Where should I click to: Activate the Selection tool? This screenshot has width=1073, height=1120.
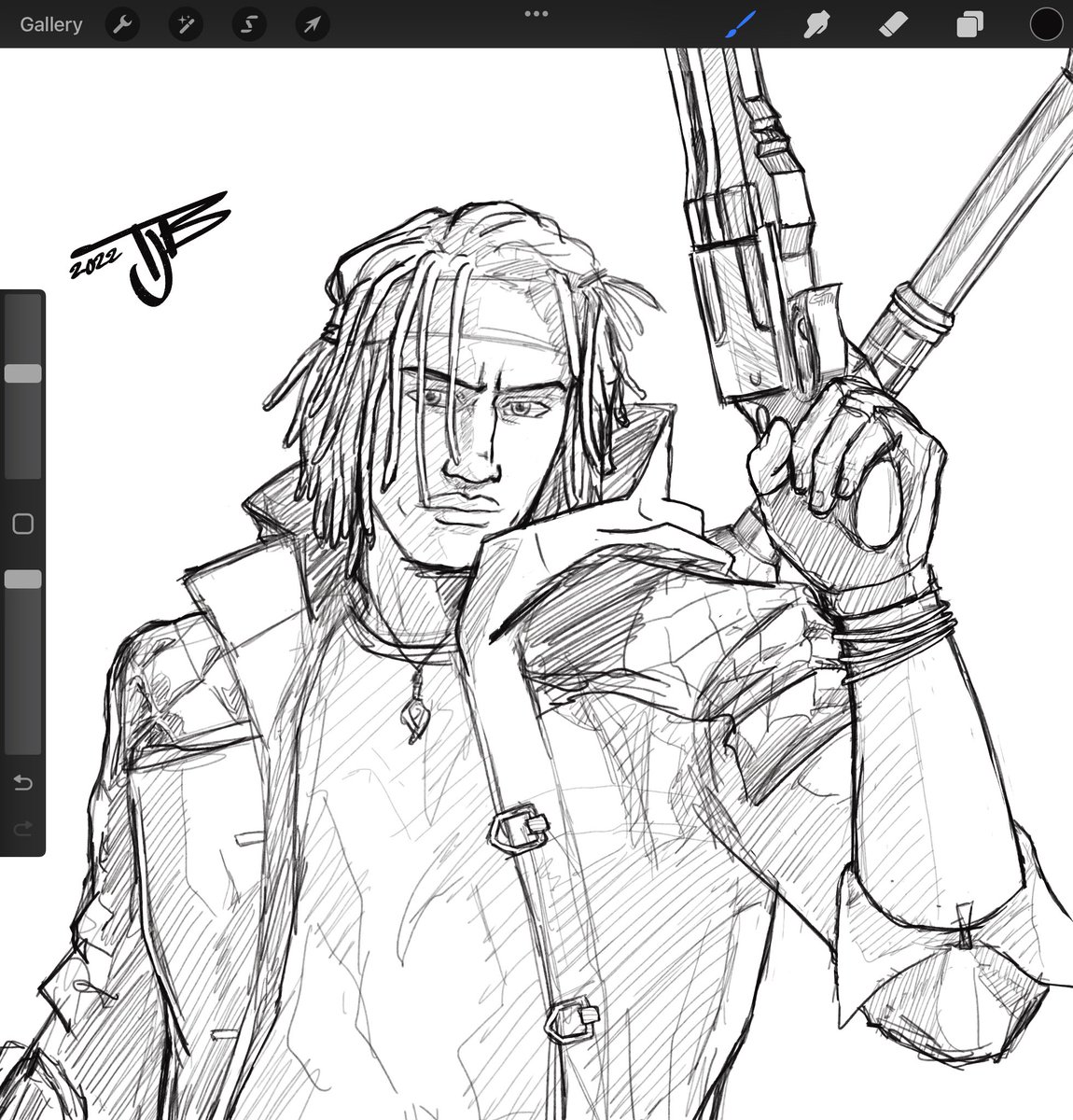tap(249, 24)
